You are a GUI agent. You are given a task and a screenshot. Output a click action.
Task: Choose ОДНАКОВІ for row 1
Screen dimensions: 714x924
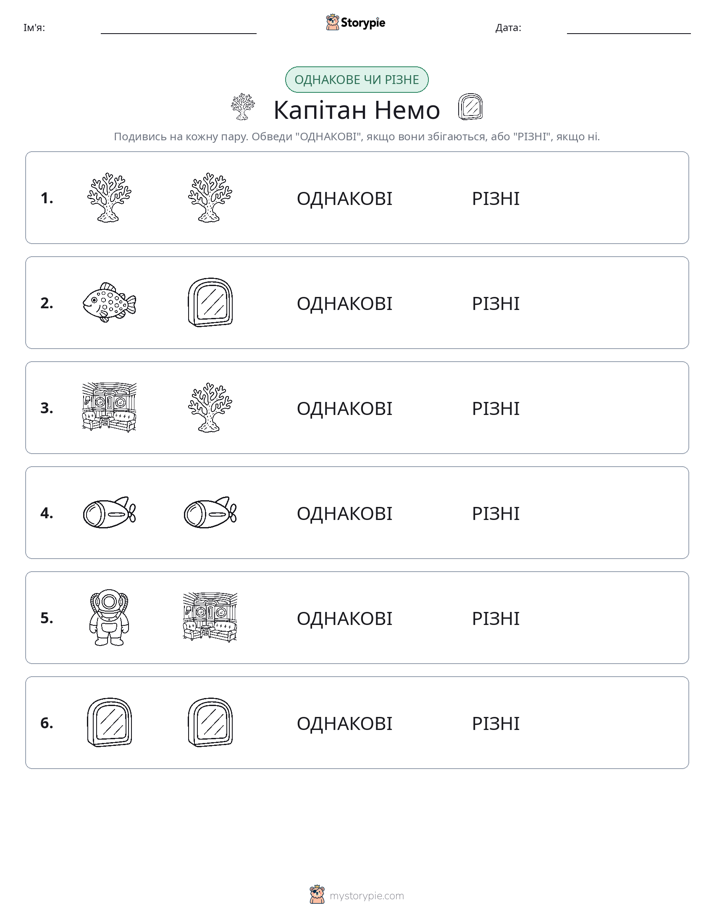tap(344, 199)
